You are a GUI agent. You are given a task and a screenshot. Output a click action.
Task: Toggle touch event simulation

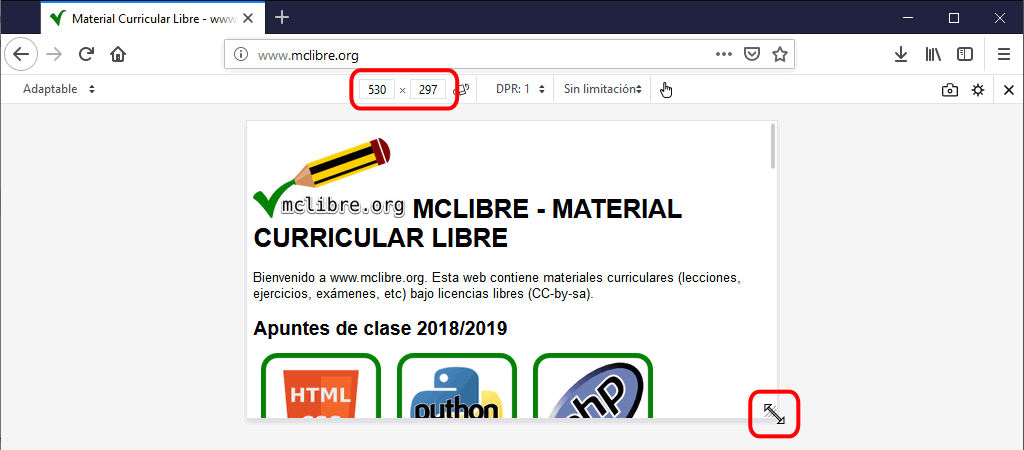click(665, 89)
